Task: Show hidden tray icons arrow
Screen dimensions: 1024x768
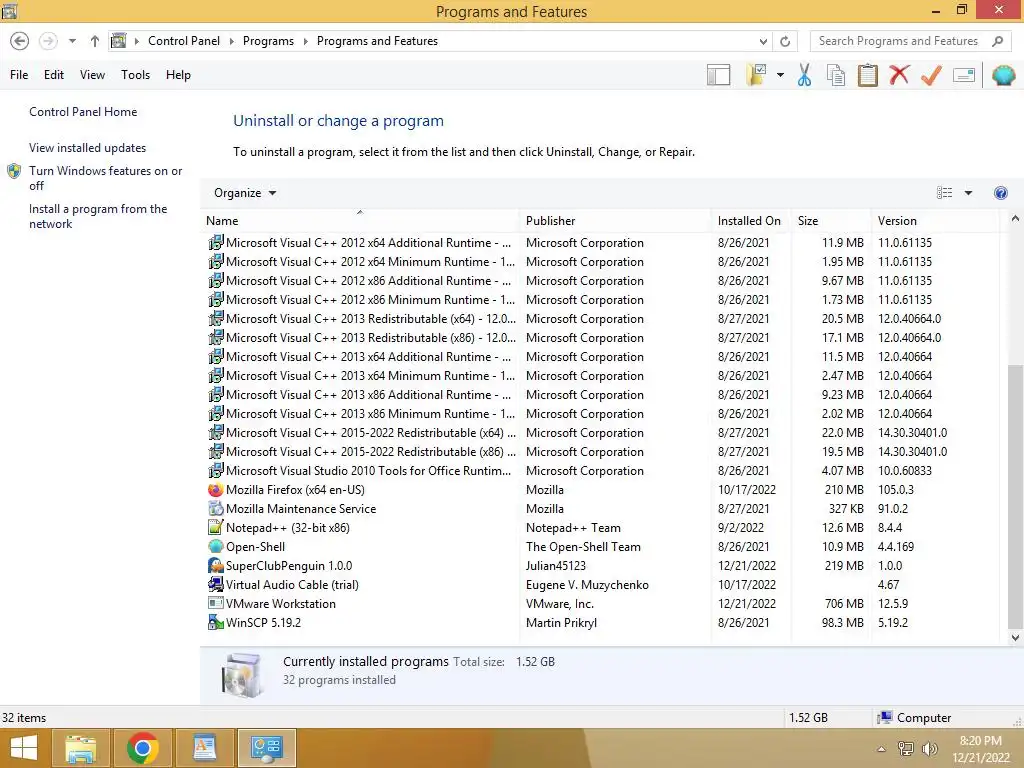Action: click(881, 749)
